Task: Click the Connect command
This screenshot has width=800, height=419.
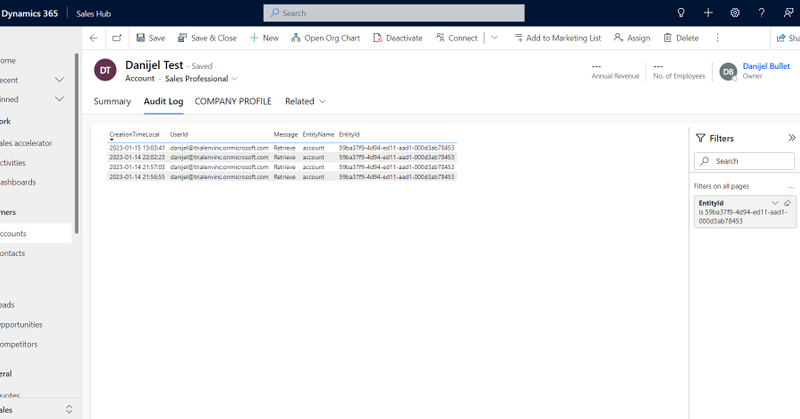Action: 456,38
